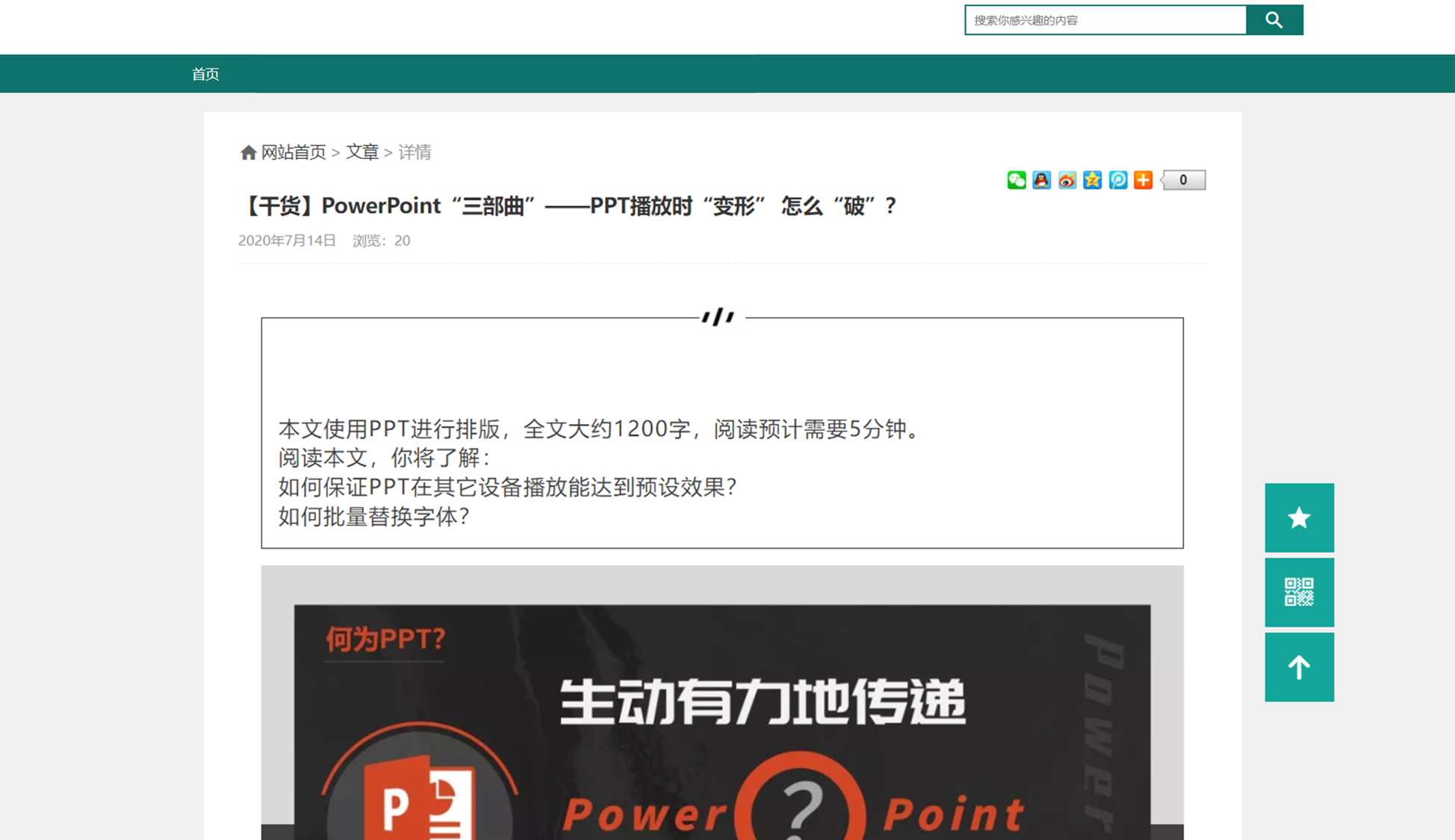Image resolution: width=1455 pixels, height=840 pixels.
Task: Open the 首页 navigation menu item
Action: click(x=205, y=74)
